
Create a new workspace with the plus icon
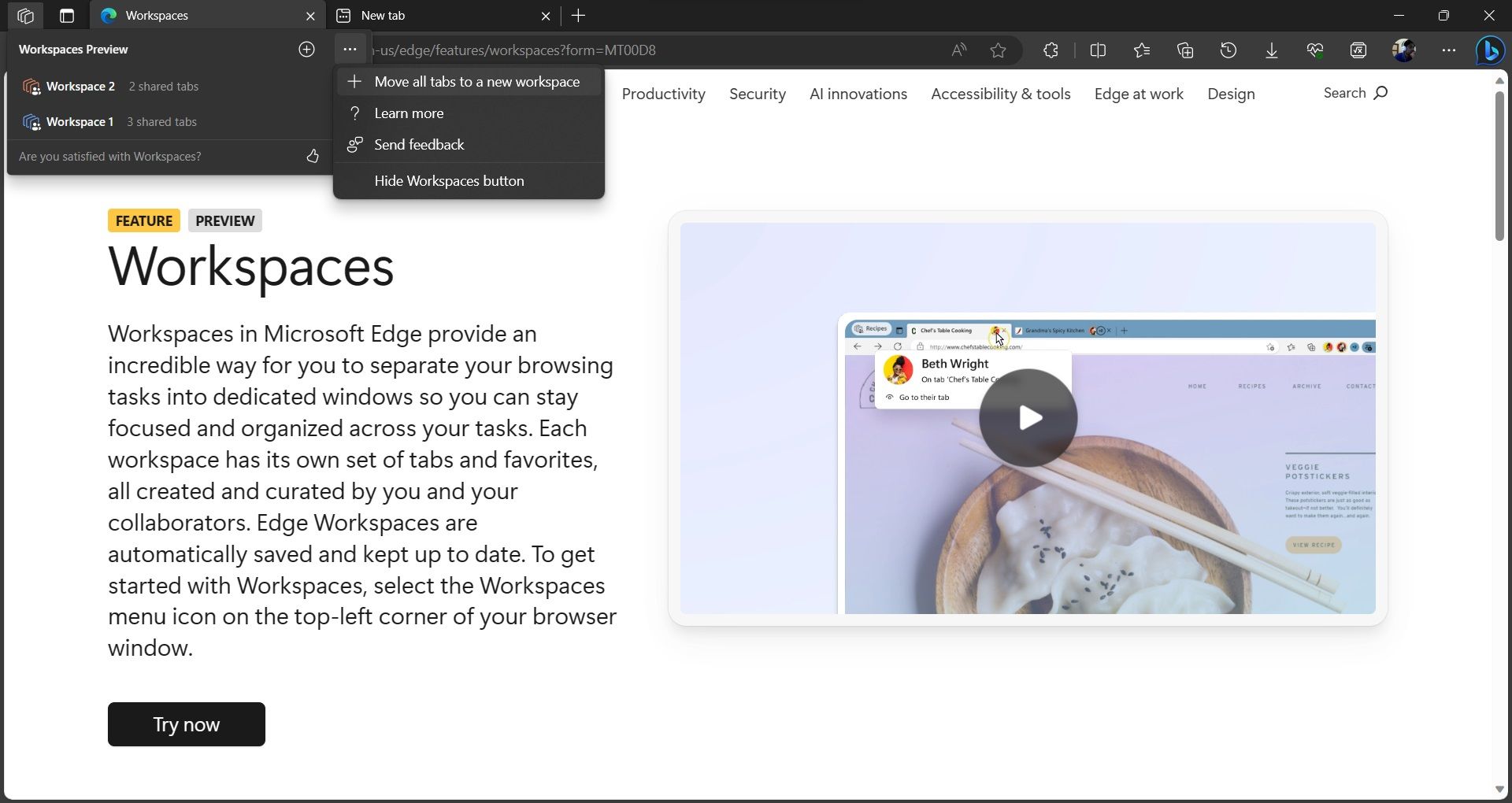coord(306,49)
